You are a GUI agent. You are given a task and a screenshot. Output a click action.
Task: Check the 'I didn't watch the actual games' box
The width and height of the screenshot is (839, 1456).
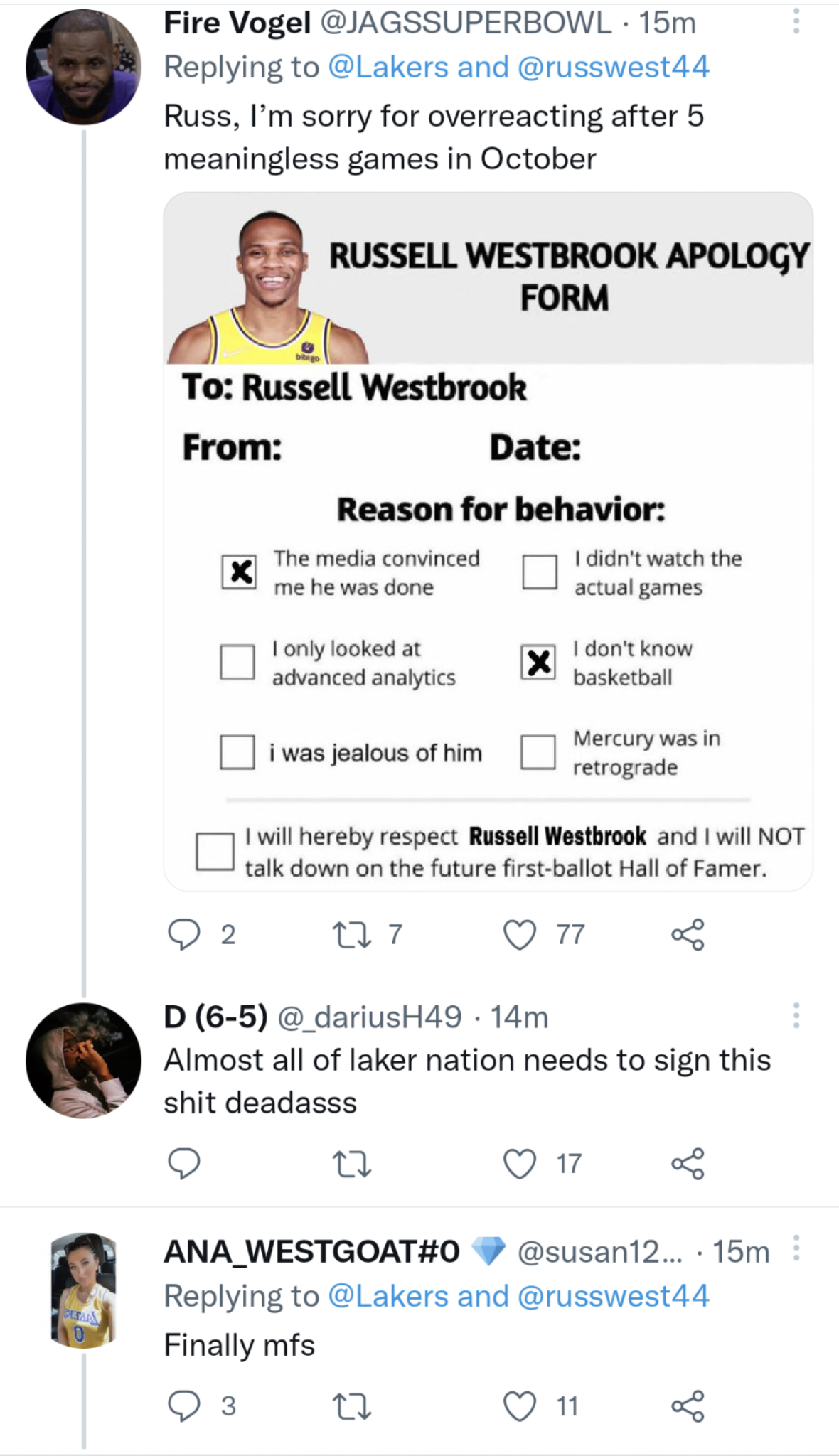pos(540,573)
